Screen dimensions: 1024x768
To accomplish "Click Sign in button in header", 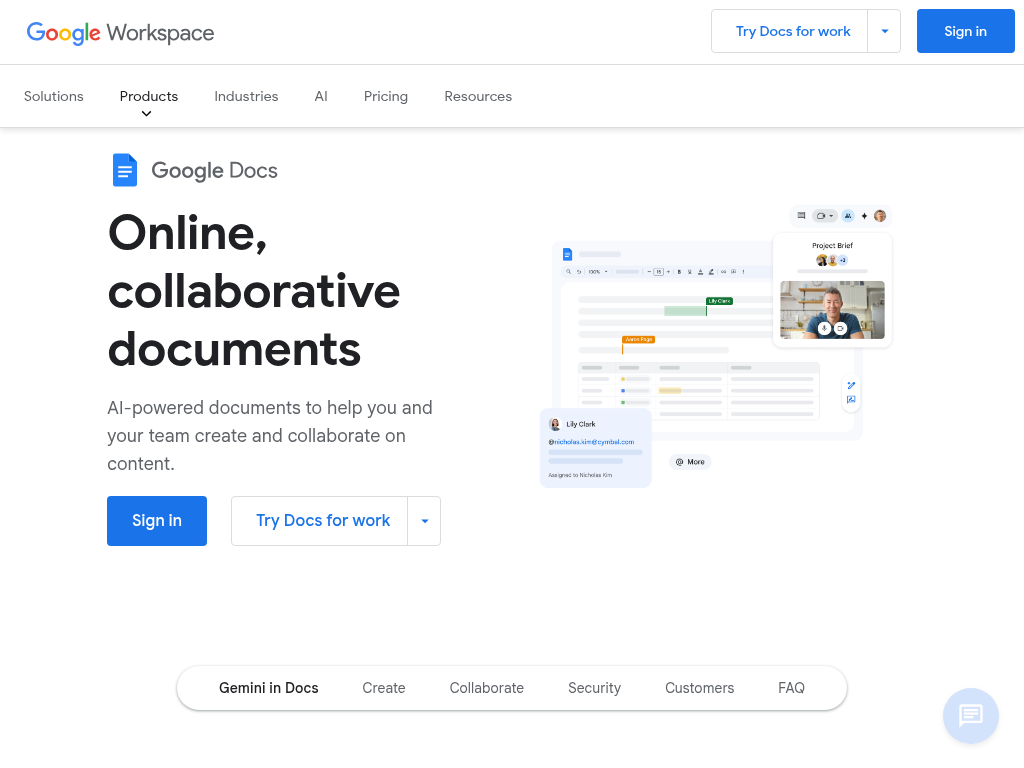I will (x=965, y=31).
